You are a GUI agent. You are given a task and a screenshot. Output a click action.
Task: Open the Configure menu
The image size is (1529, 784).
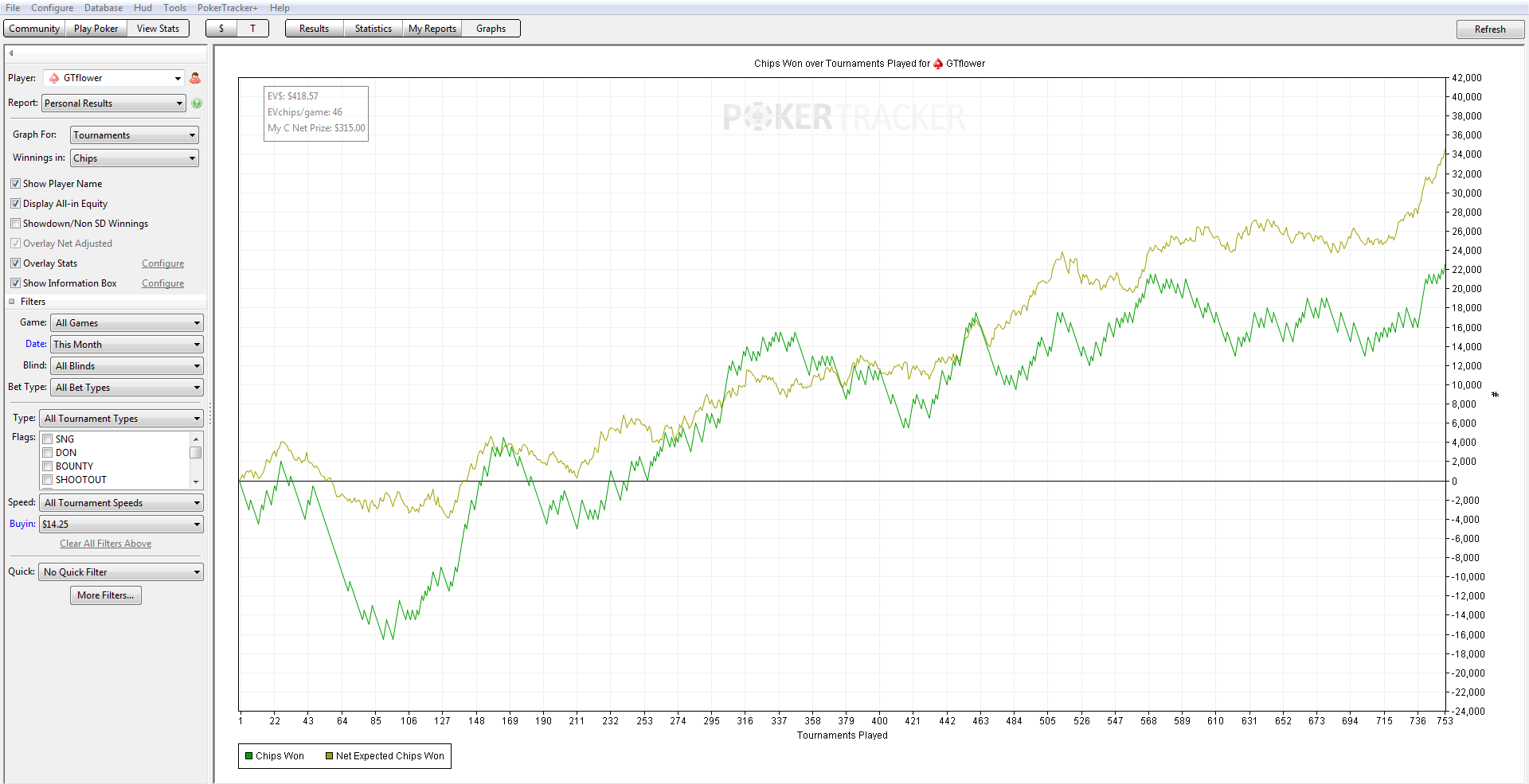[x=53, y=8]
